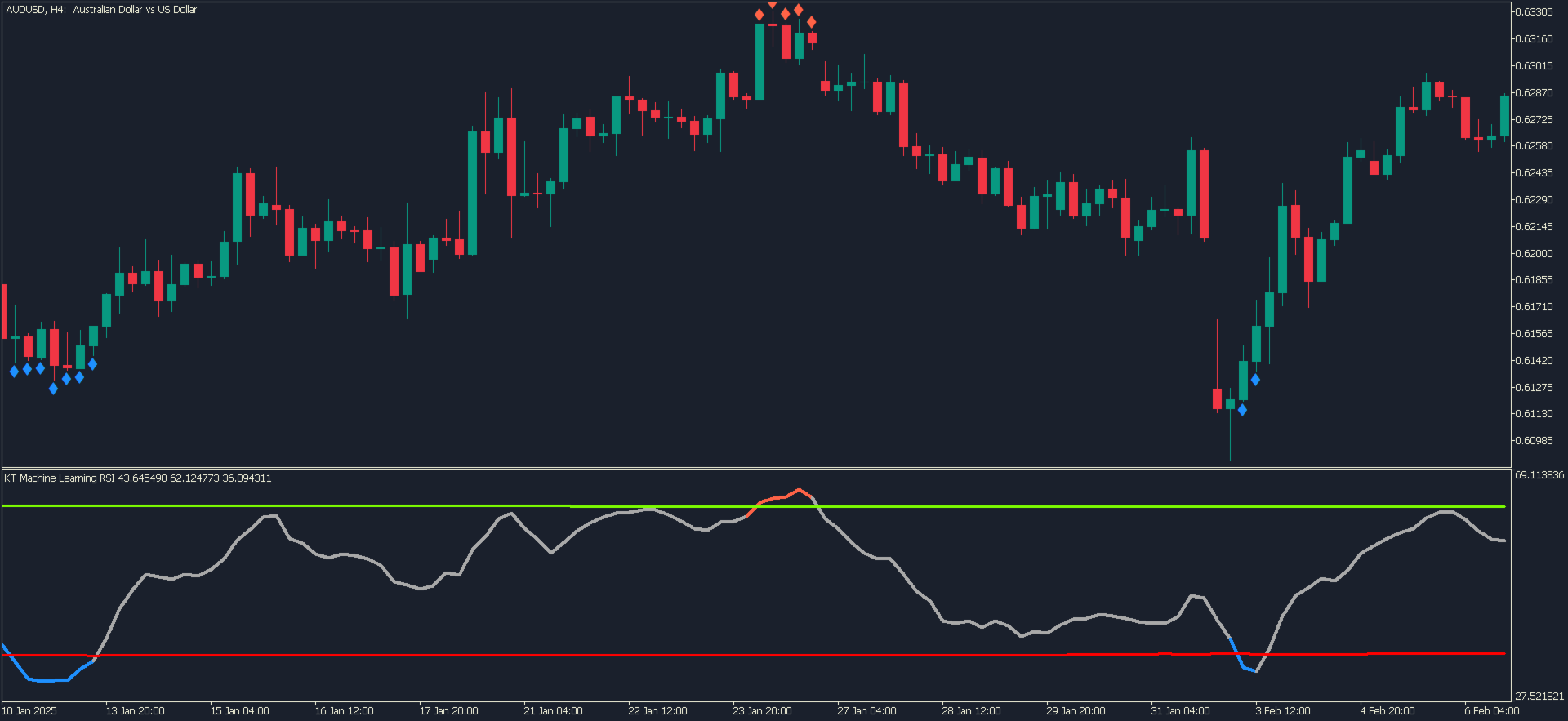1568x721 pixels.
Task: Select the 0.62870 price label
Action: click(1534, 93)
